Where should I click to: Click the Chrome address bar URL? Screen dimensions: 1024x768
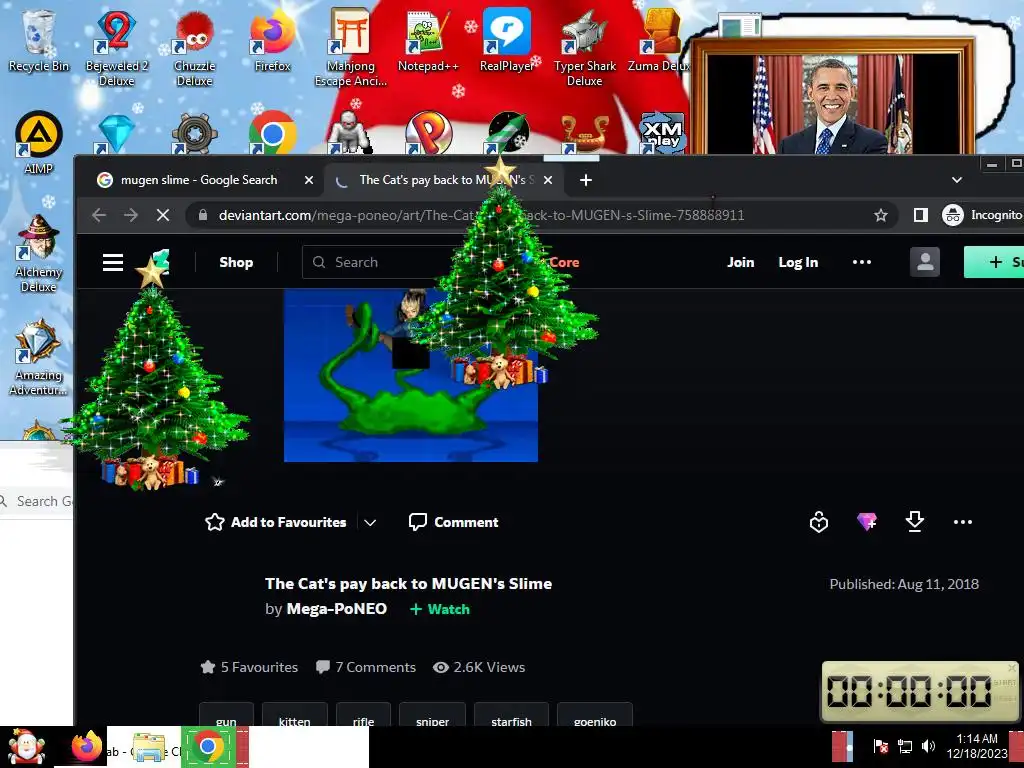[x=481, y=215]
